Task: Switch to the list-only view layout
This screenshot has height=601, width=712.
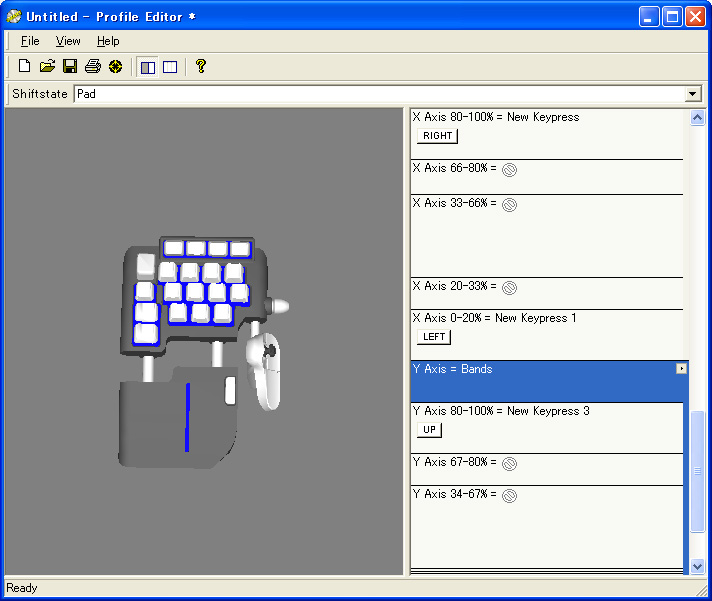Action: click(x=170, y=67)
